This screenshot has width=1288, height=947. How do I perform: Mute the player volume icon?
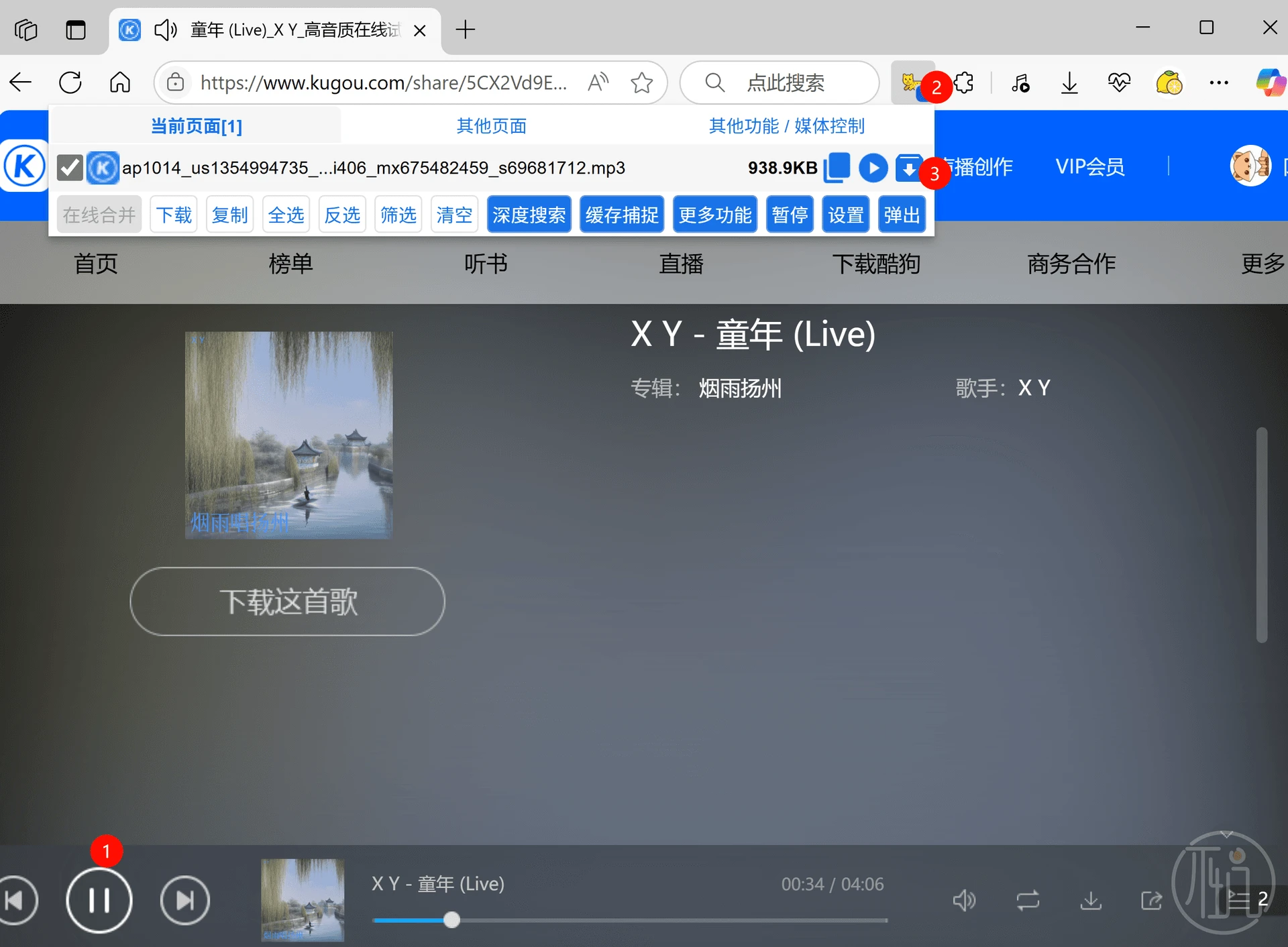[x=964, y=900]
